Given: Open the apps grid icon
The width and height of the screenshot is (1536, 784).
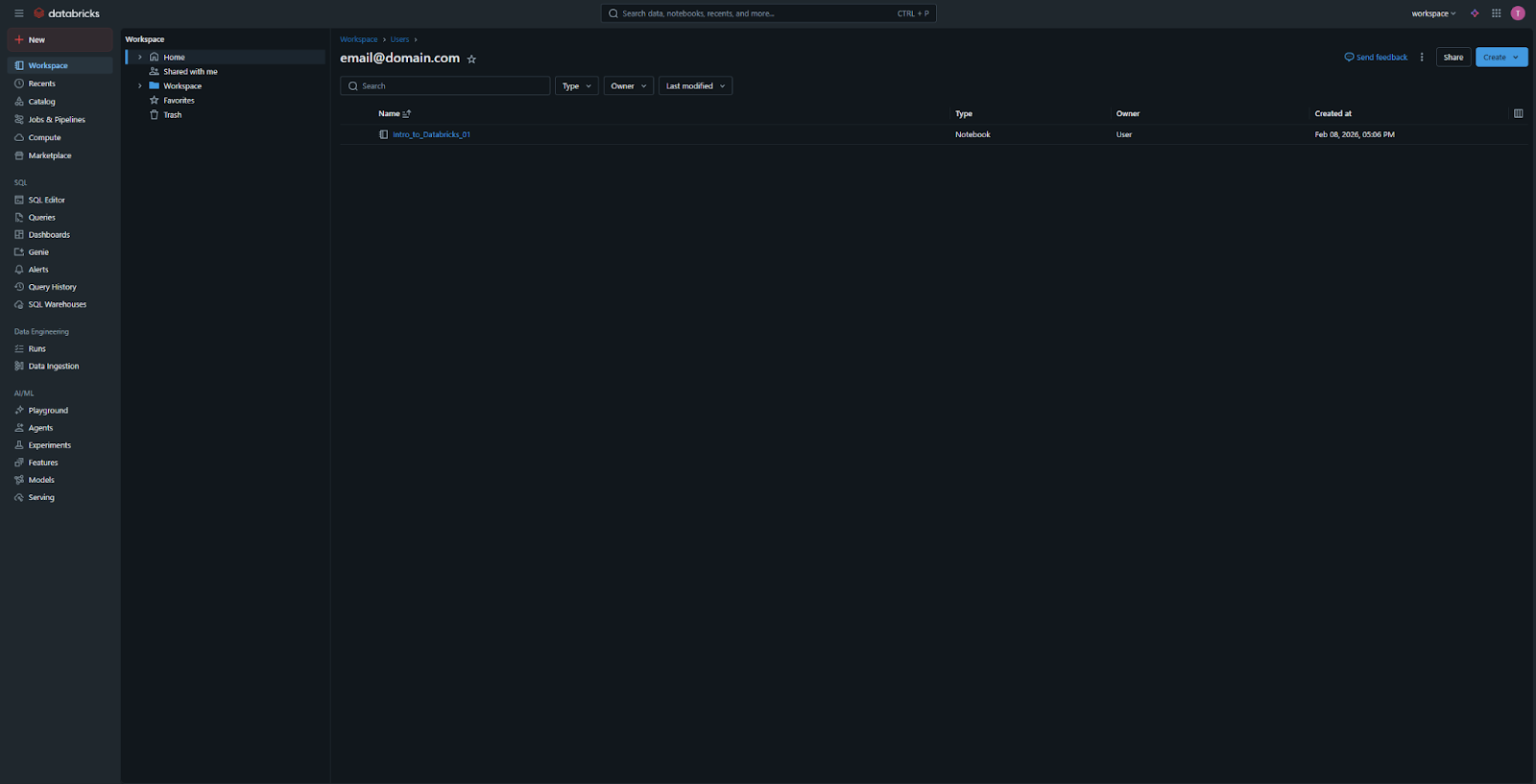Looking at the screenshot, I should click(1496, 13).
